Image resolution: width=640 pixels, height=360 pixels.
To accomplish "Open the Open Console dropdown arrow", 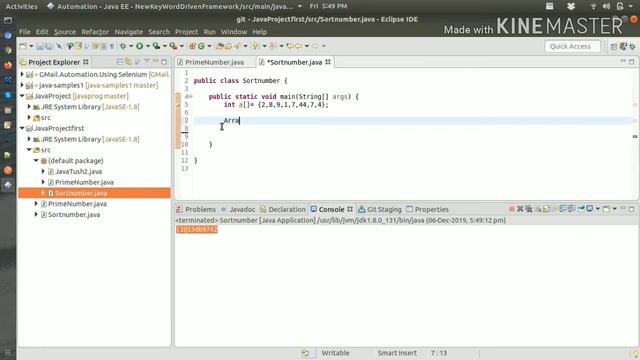I will (614, 209).
